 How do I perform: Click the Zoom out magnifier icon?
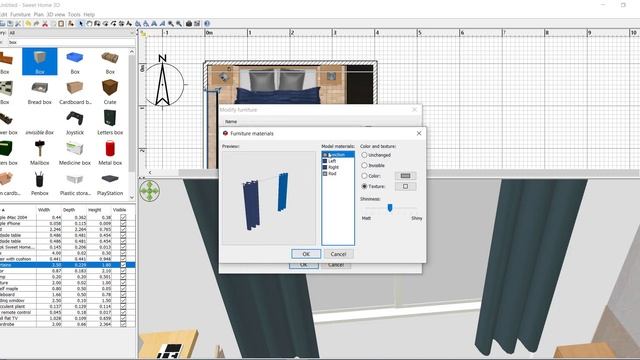pos(179,24)
